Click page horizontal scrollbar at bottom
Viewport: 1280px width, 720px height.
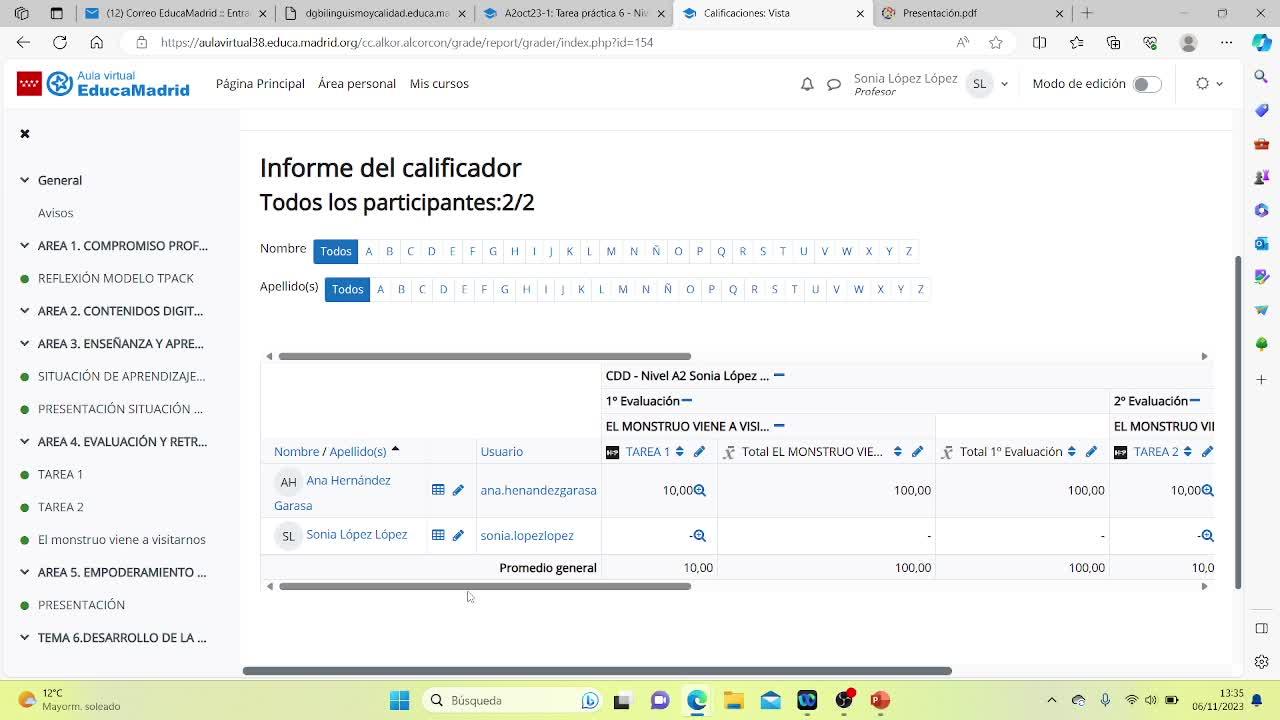(x=597, y=671)
